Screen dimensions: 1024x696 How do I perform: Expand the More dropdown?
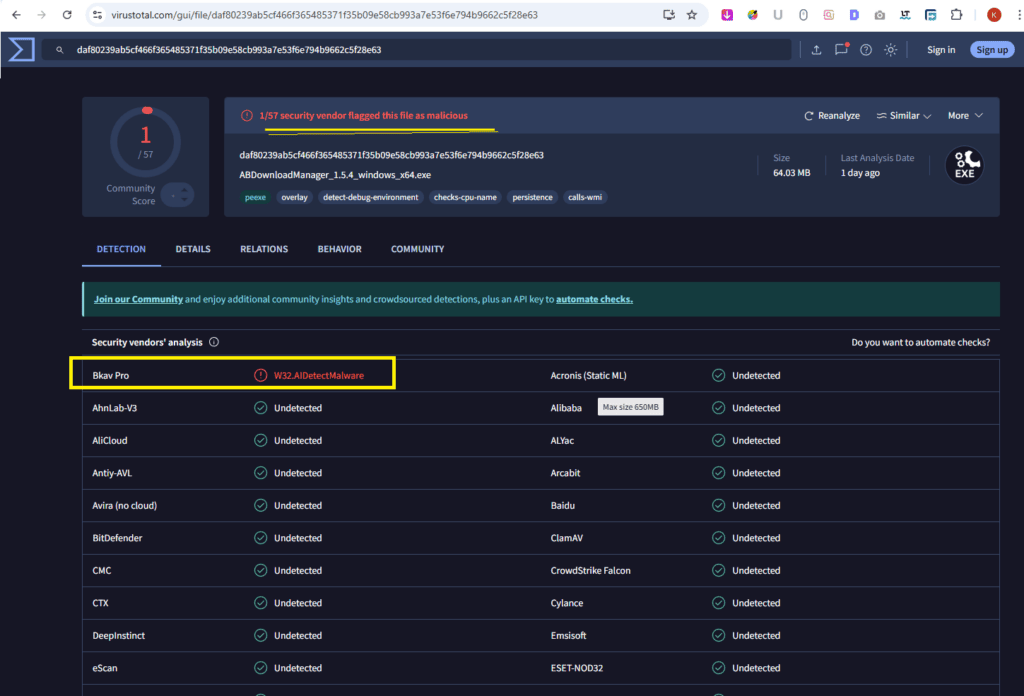click(965, 116)
